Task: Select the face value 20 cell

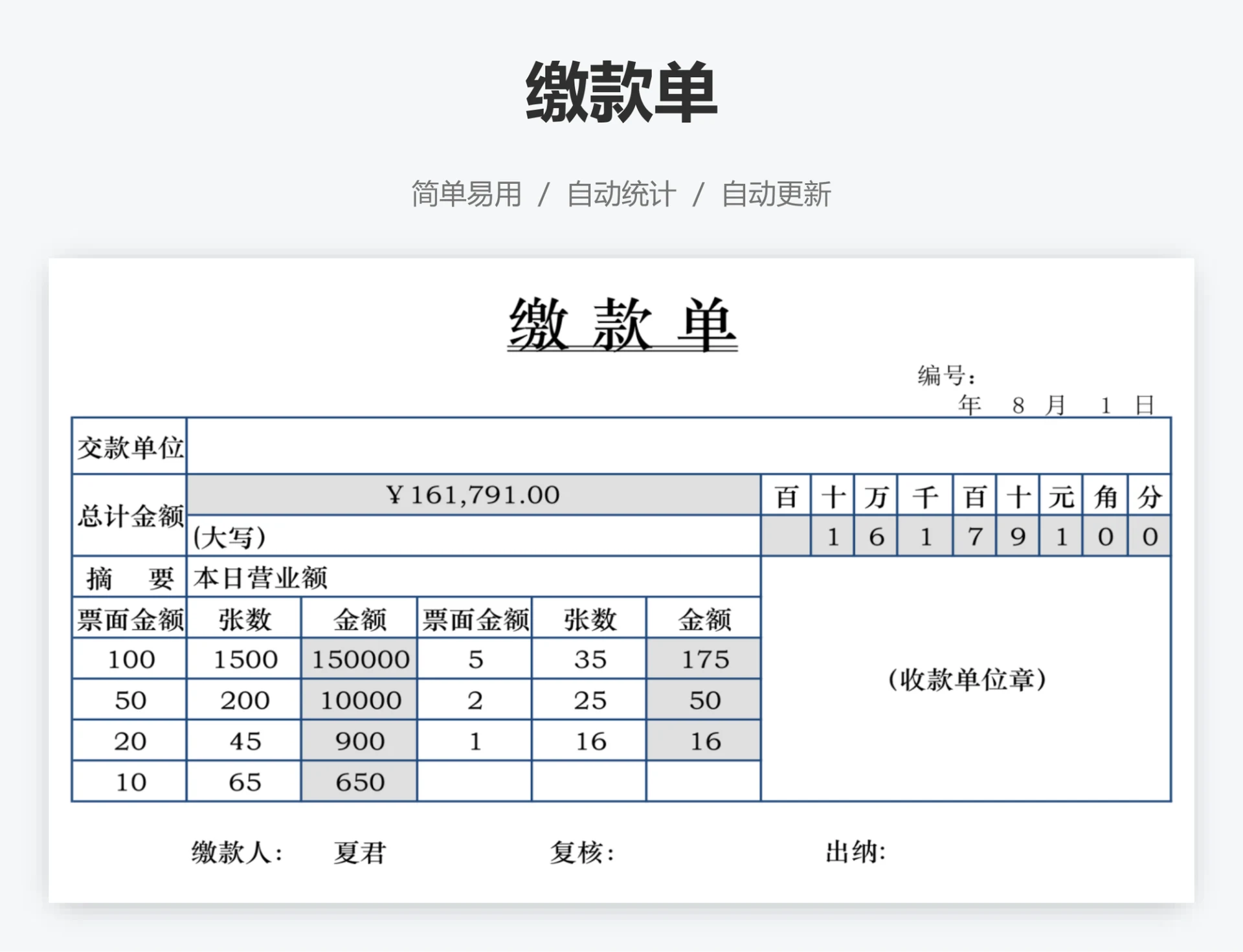Action: (x=129, y=741)
